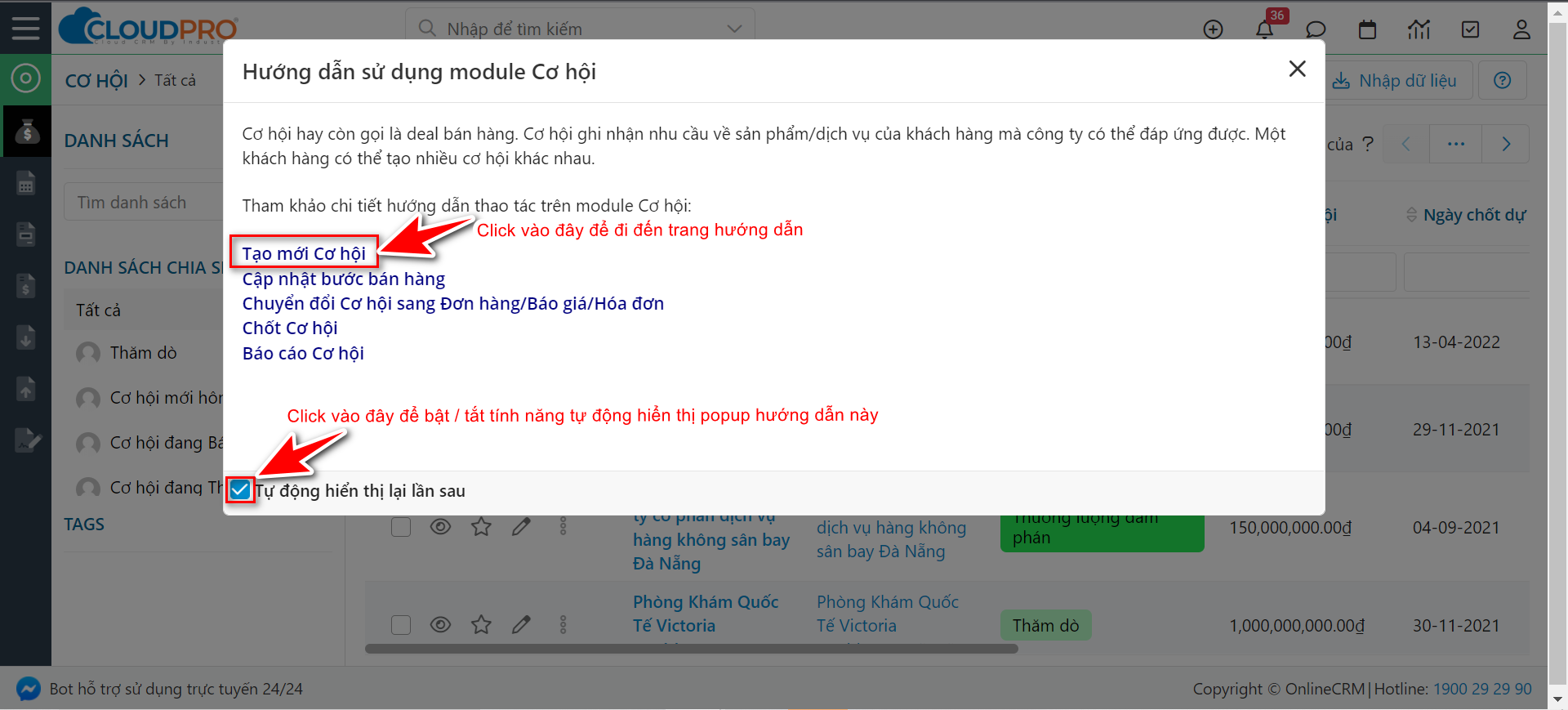Click the edit document sidebar icon
The height and width of the screenshot is (710, 1568).
(x=28, y=440)
